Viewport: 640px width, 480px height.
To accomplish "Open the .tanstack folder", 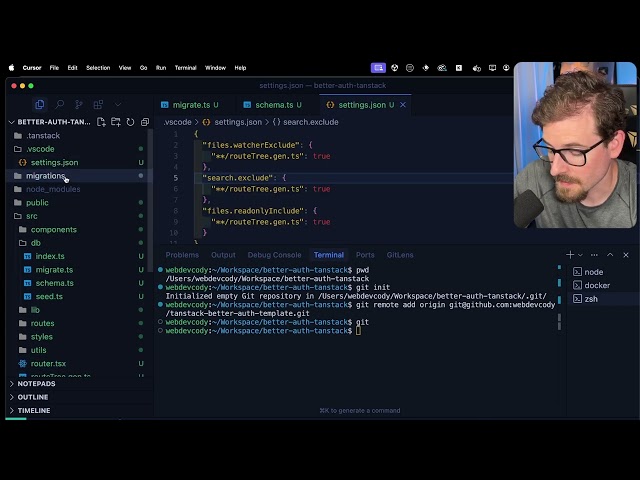I will pos(79,136).
